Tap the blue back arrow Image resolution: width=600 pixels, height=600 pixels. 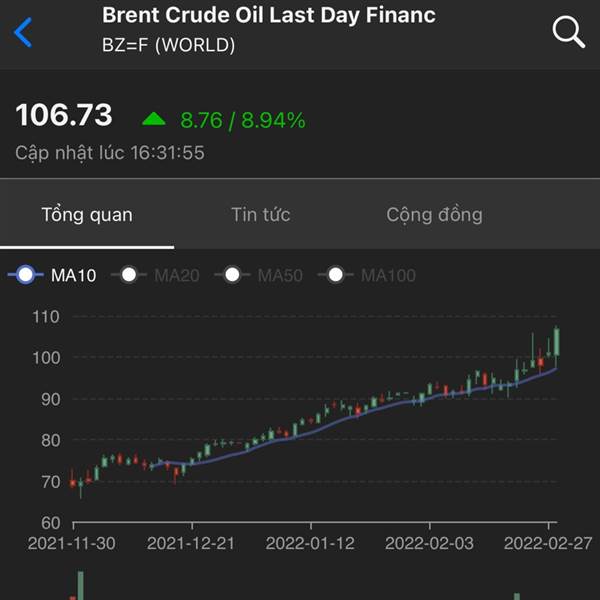point(23,32)
